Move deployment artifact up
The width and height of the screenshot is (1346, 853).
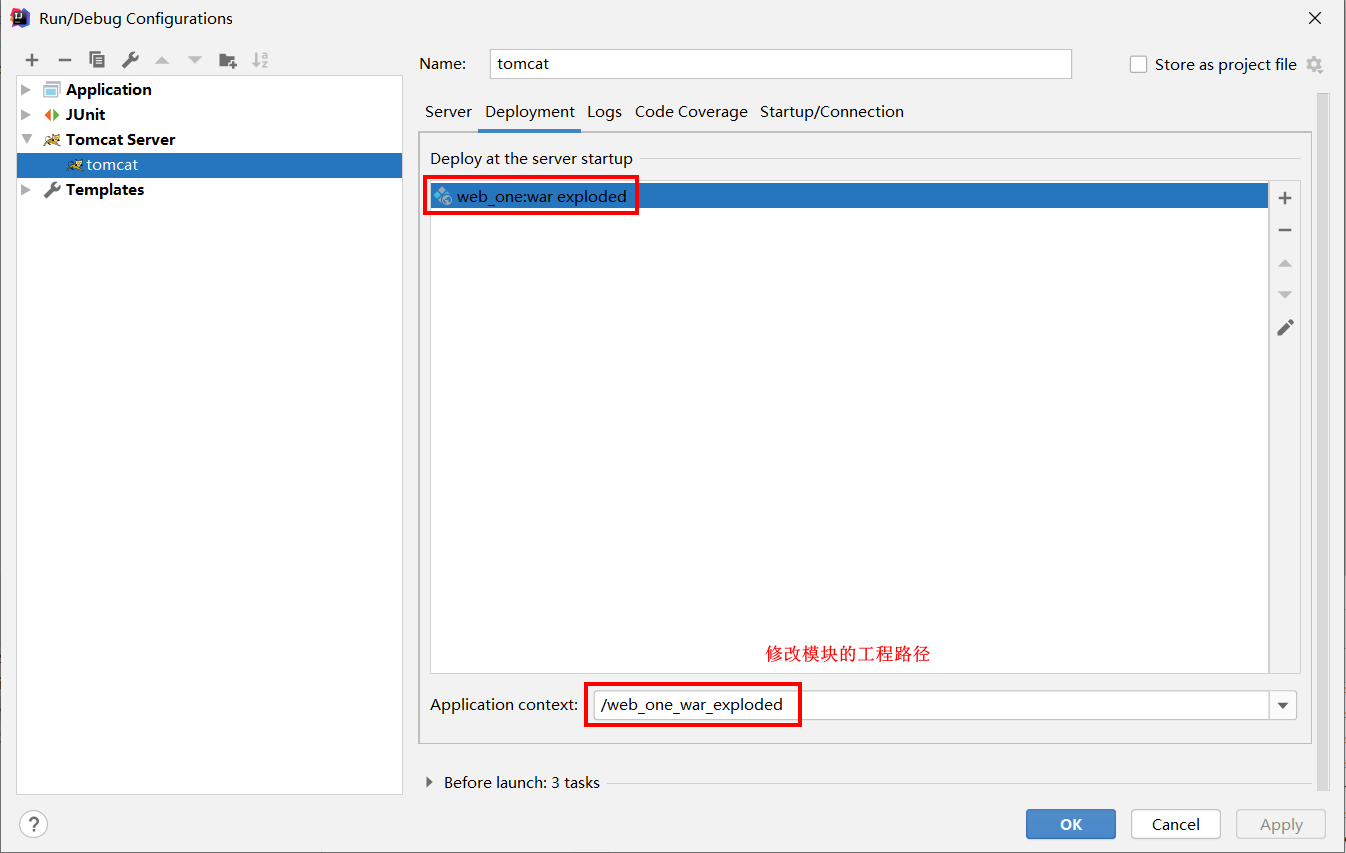point(1285,263)
